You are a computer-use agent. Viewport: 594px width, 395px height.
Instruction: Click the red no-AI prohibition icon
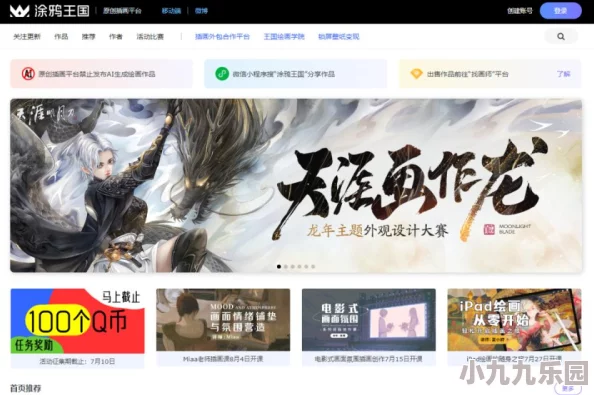[28, 73]
